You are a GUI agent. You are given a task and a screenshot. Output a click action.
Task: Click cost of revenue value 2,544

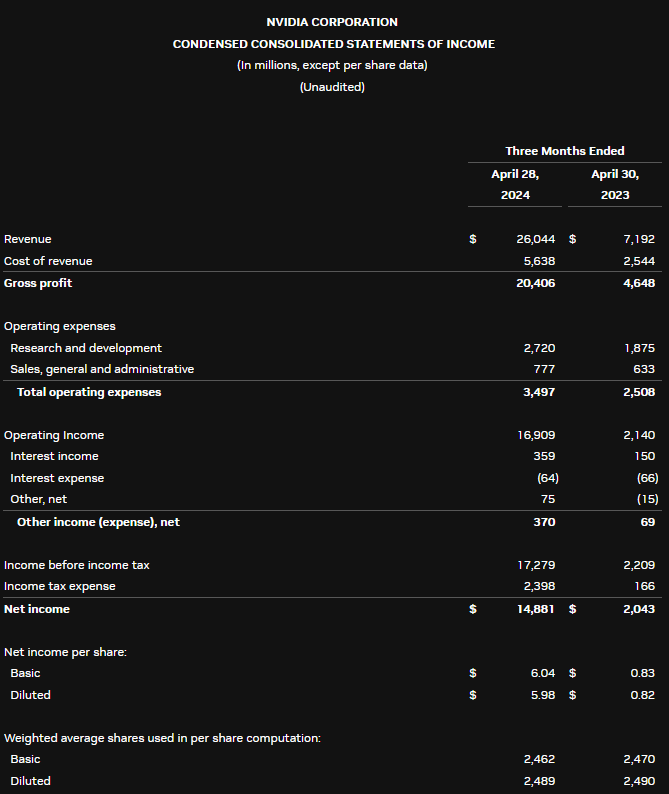pyautogui.click(x=639, y=261)
